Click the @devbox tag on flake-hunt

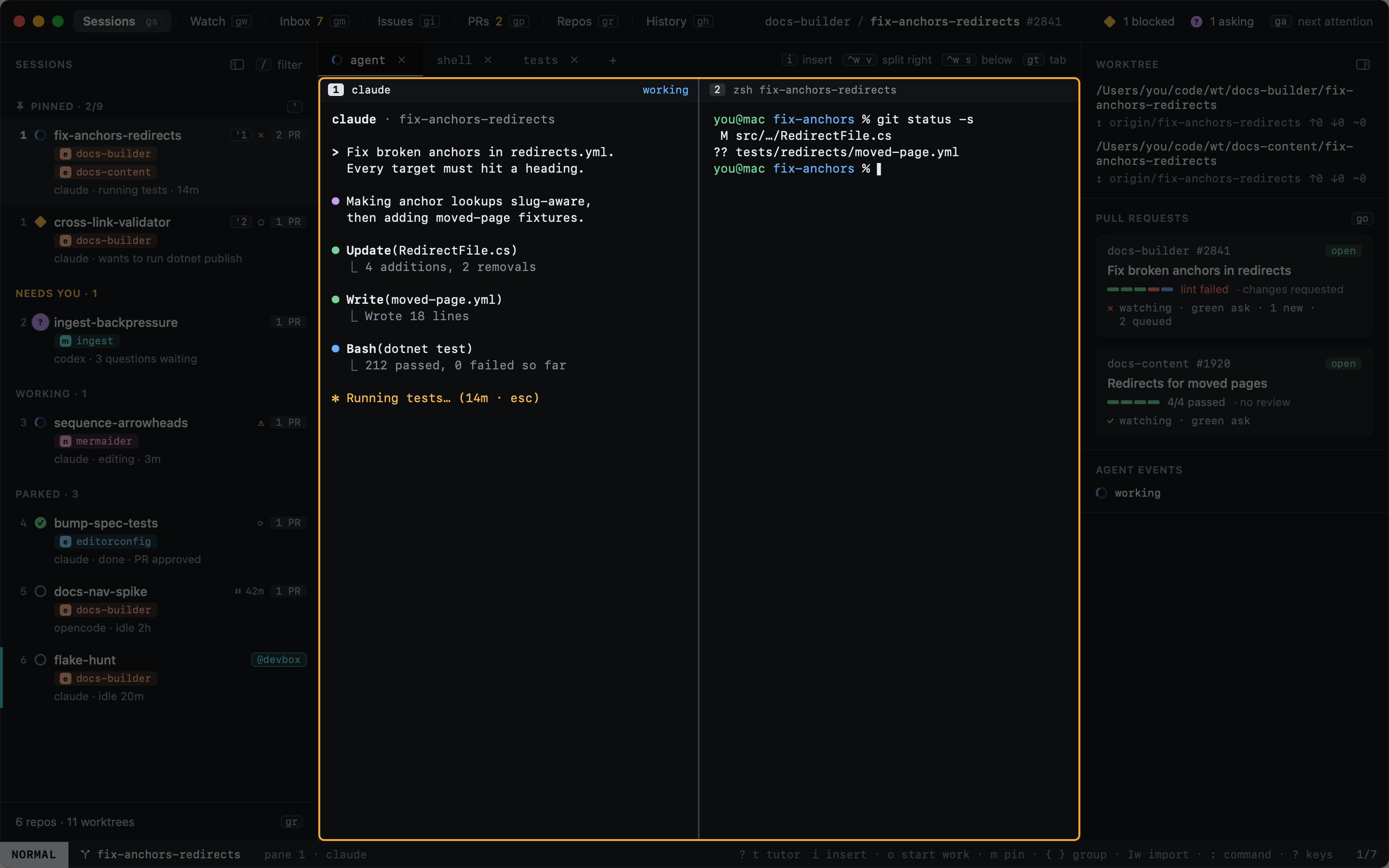point(278,660)
